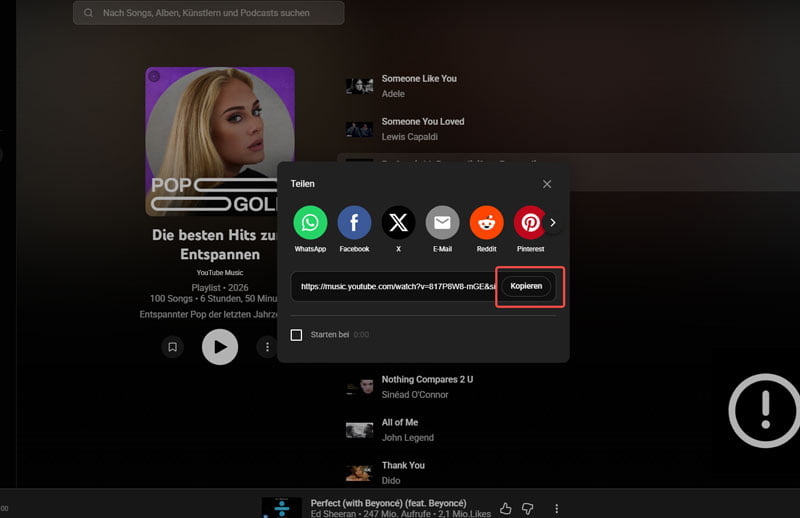This screenshot has width=800, height=518.
Task: Share via the E-Mail icon
Action: tap(442, 223)
